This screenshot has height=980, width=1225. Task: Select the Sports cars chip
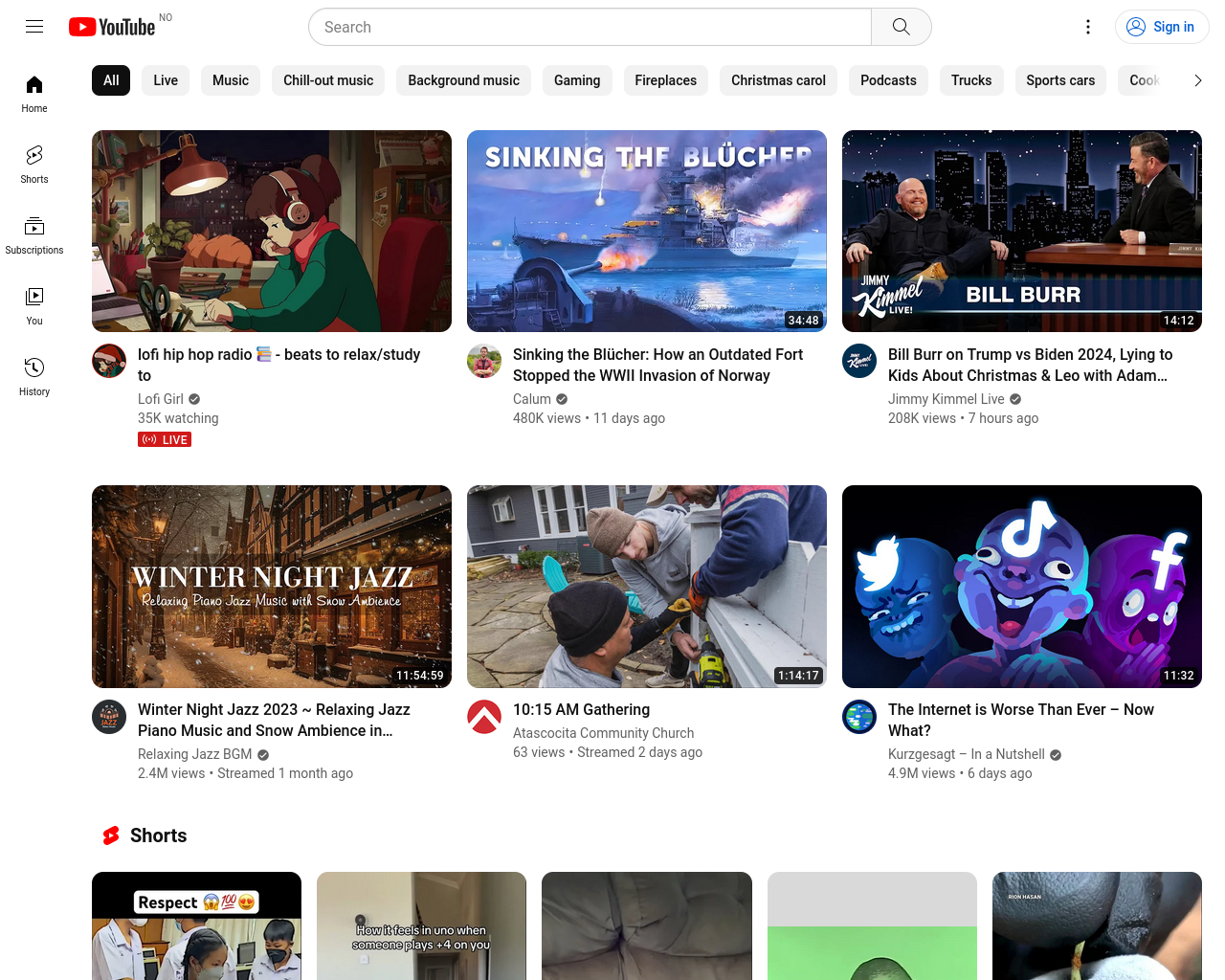coord(1060,80)
